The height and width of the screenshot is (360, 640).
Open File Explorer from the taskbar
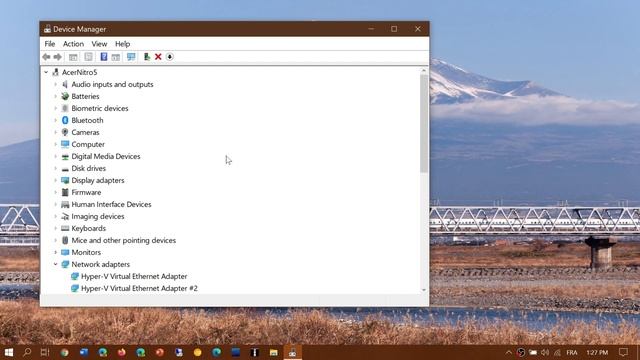273,352
